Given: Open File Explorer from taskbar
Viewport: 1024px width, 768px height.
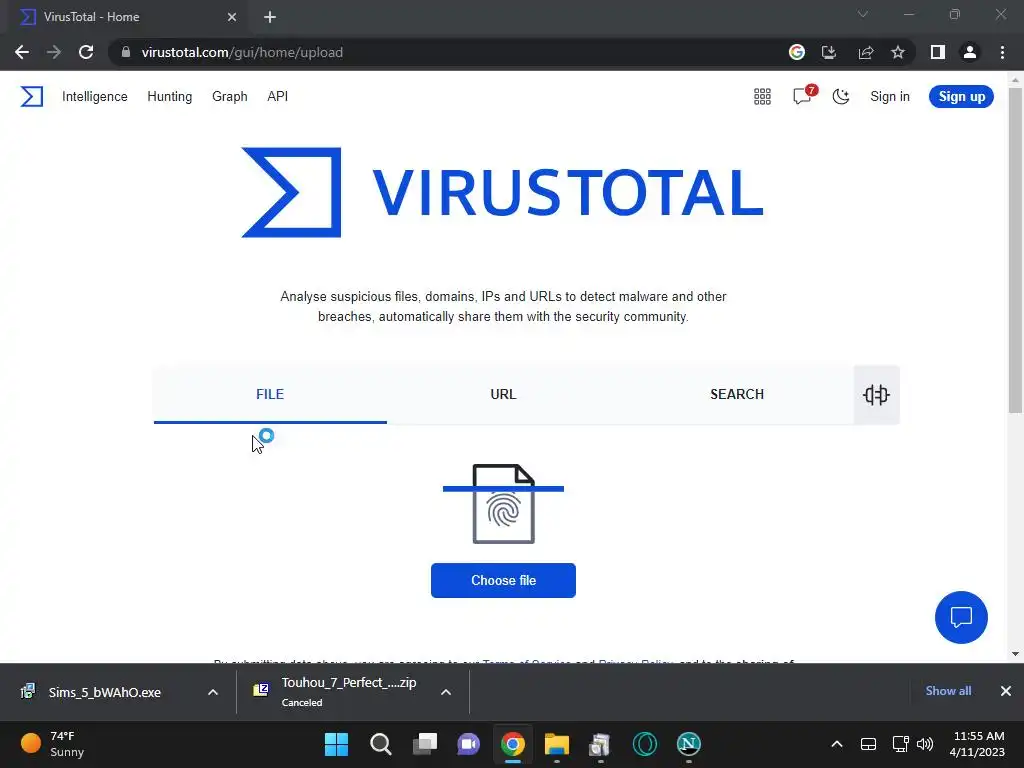Looking at the screenshot, I should (557, 744).
